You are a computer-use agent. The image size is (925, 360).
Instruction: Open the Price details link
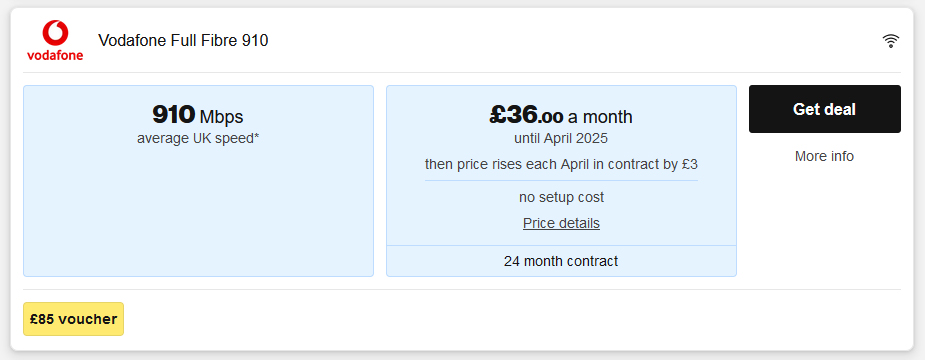[561, 223]
